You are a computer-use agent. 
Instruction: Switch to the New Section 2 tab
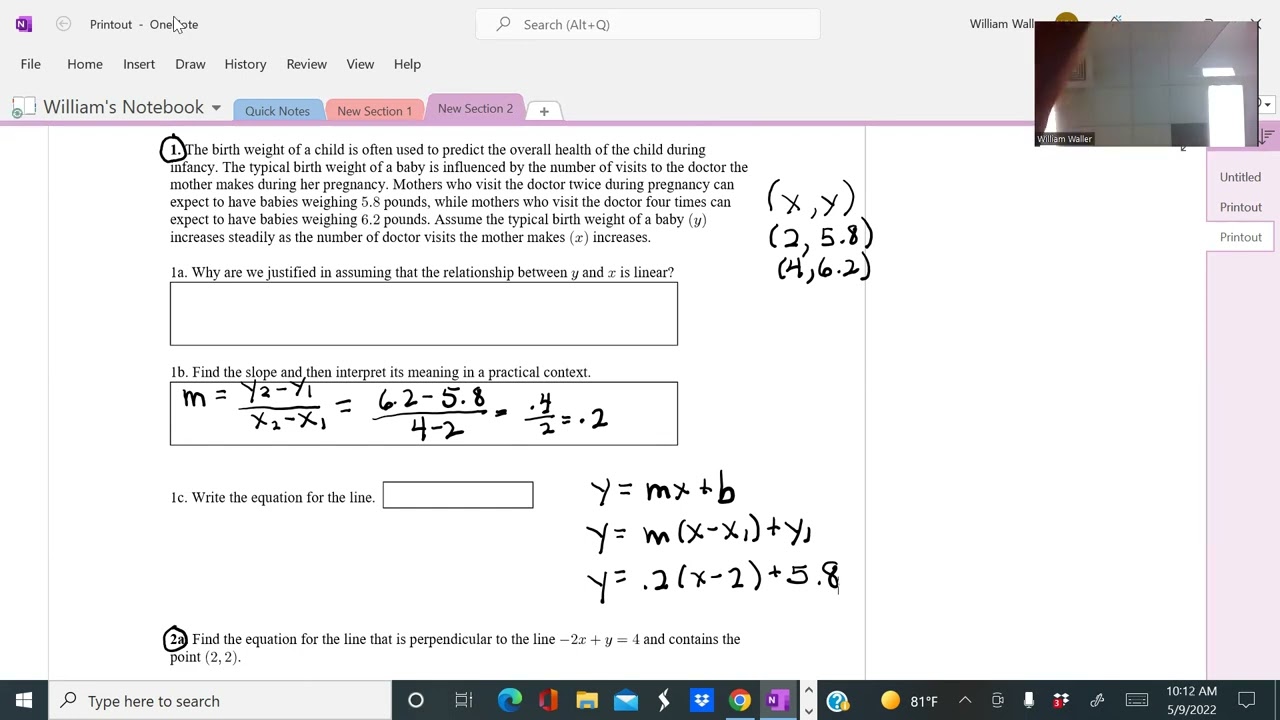(475, 108)
